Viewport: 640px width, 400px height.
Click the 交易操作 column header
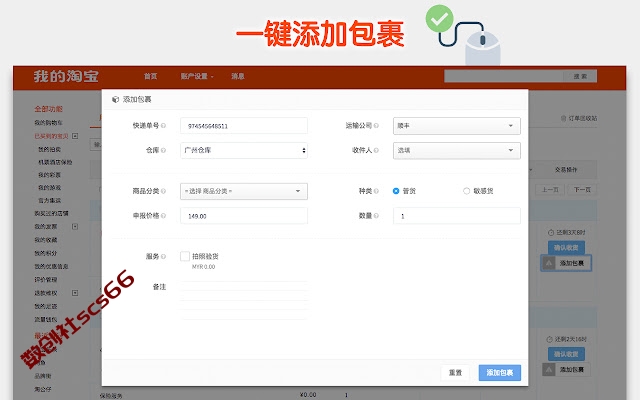tap(566, 169)
